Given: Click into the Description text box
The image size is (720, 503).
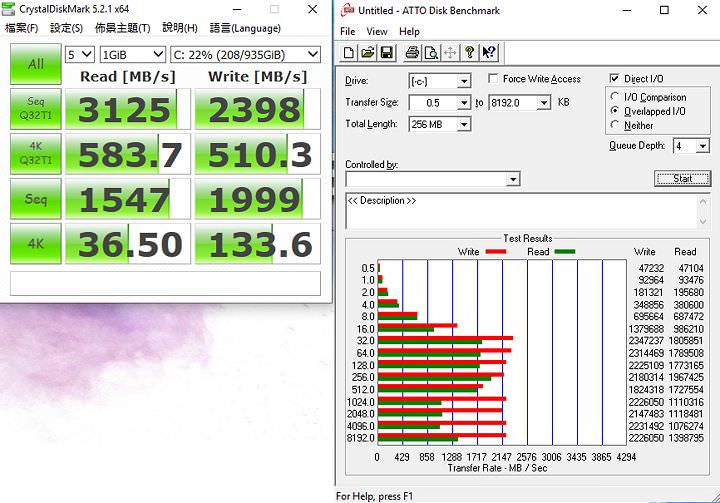Looking at the screenshot, I should 521,211.
